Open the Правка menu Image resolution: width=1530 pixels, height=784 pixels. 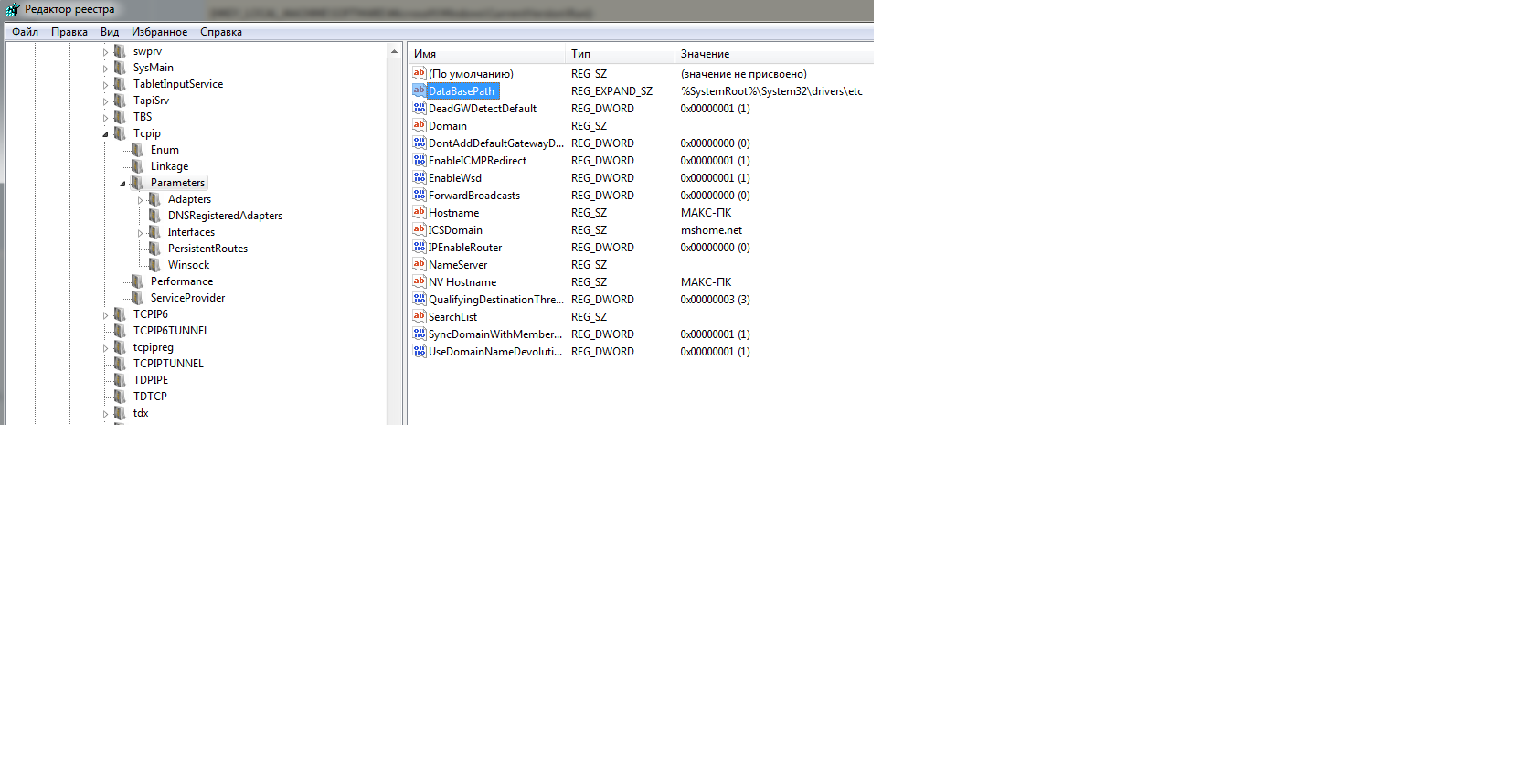pyautogui.click(x=69, y=32)
